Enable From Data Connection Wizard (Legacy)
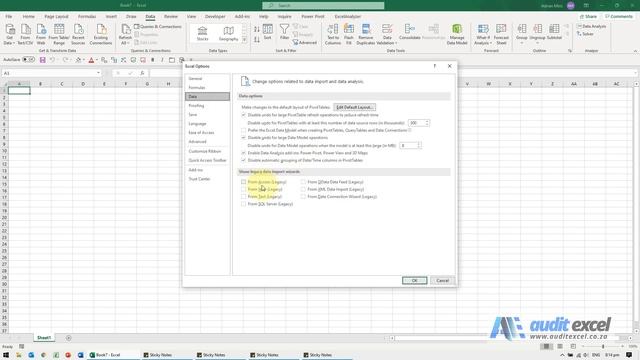Screen dimensions: 640x360 (303, 196)
